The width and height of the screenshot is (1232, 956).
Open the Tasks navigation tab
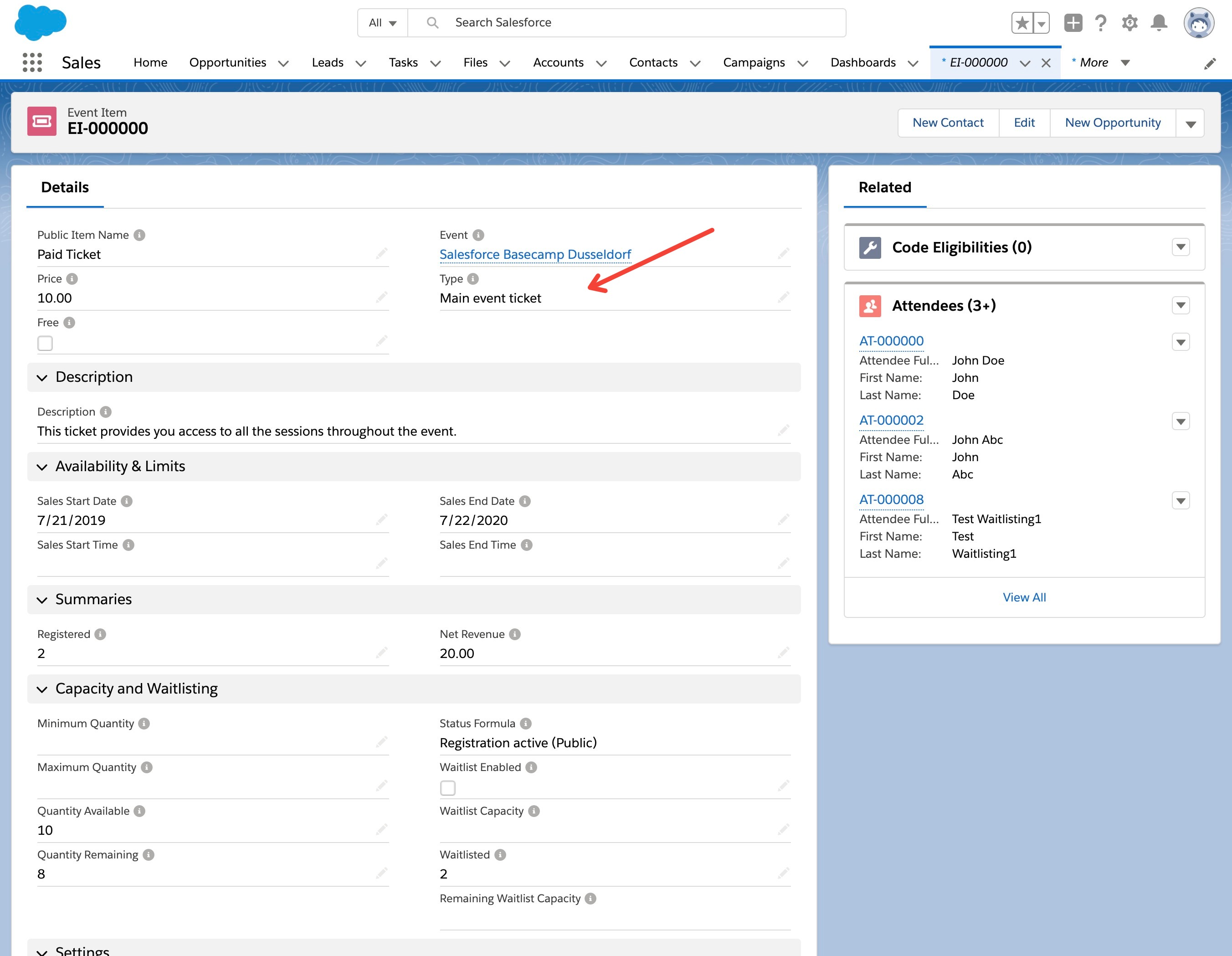[x=403, y=62]
